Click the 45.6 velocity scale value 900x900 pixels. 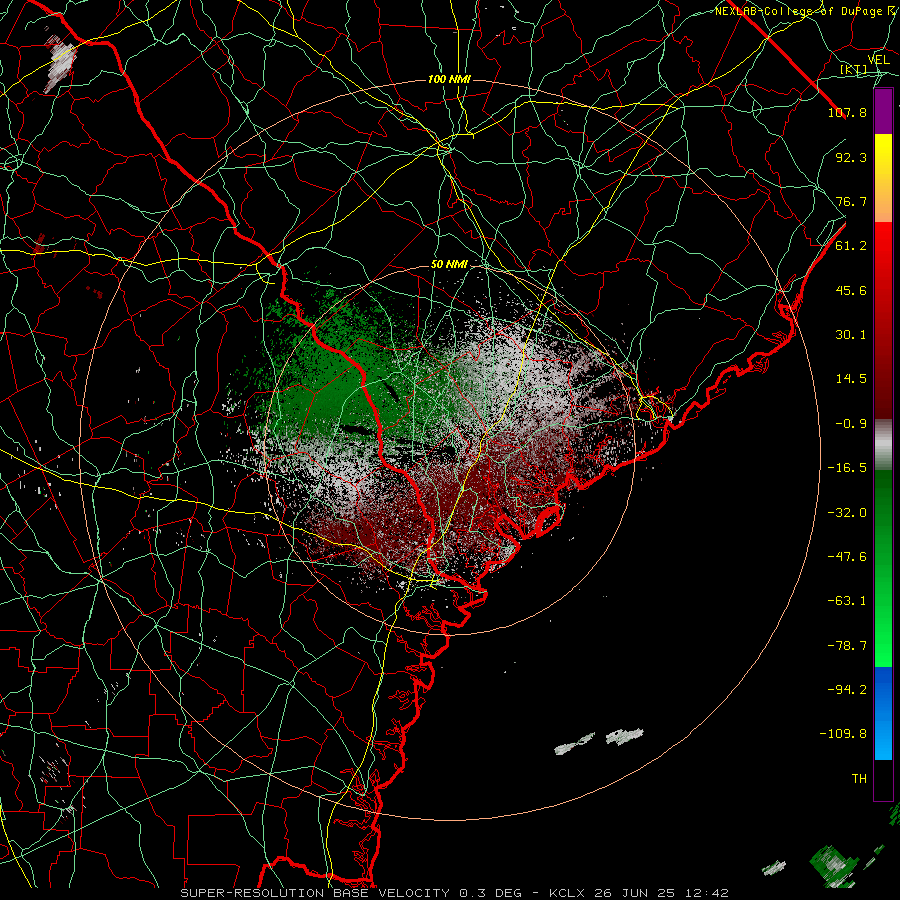click(x=851, y=290)
